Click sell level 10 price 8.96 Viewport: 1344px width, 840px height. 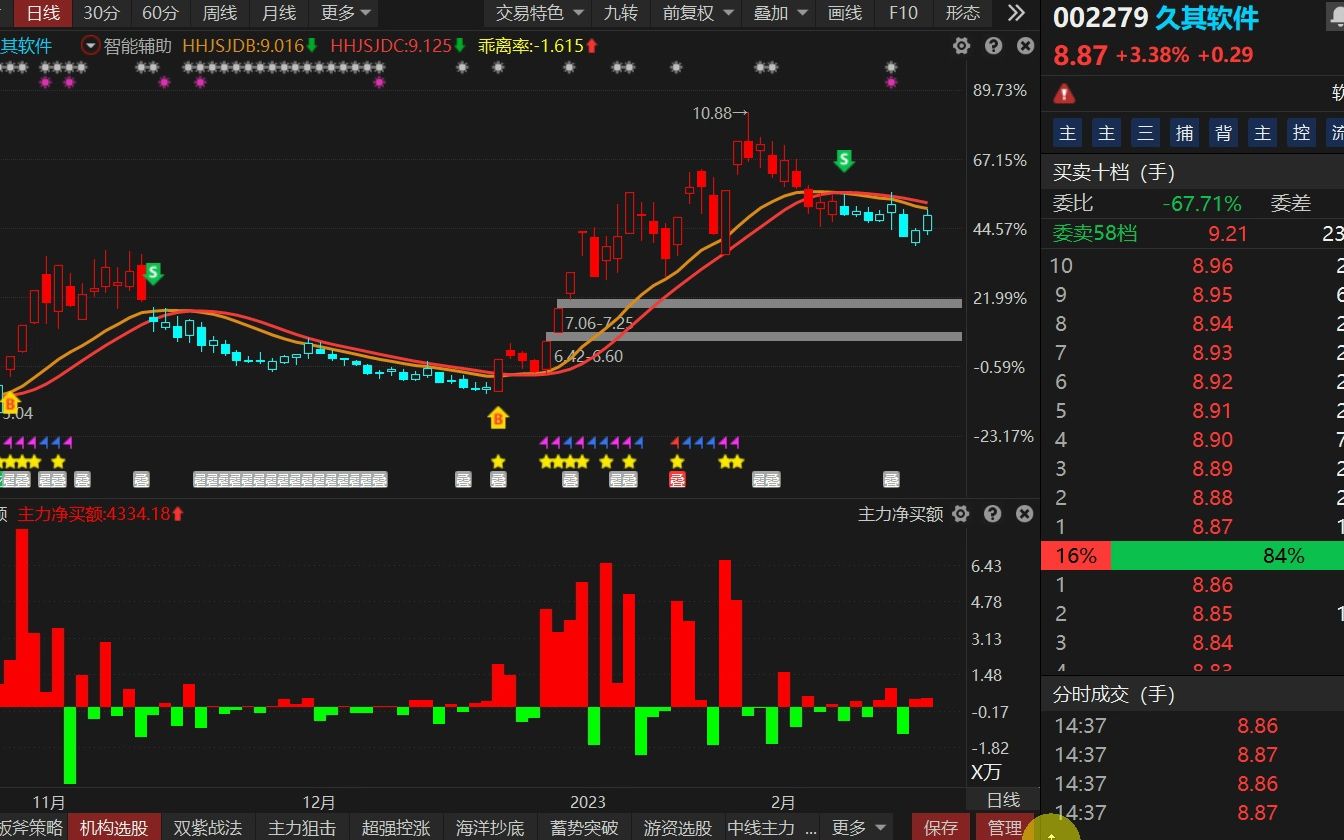coord(1212,266)
